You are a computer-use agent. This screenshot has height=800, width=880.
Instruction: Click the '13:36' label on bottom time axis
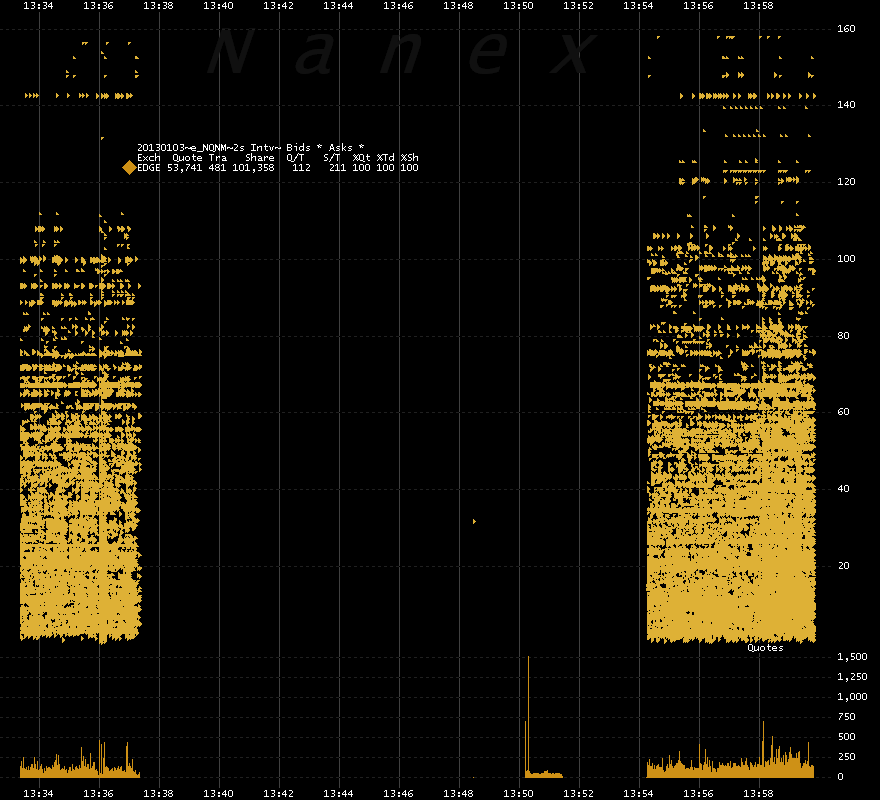[99, 793]
